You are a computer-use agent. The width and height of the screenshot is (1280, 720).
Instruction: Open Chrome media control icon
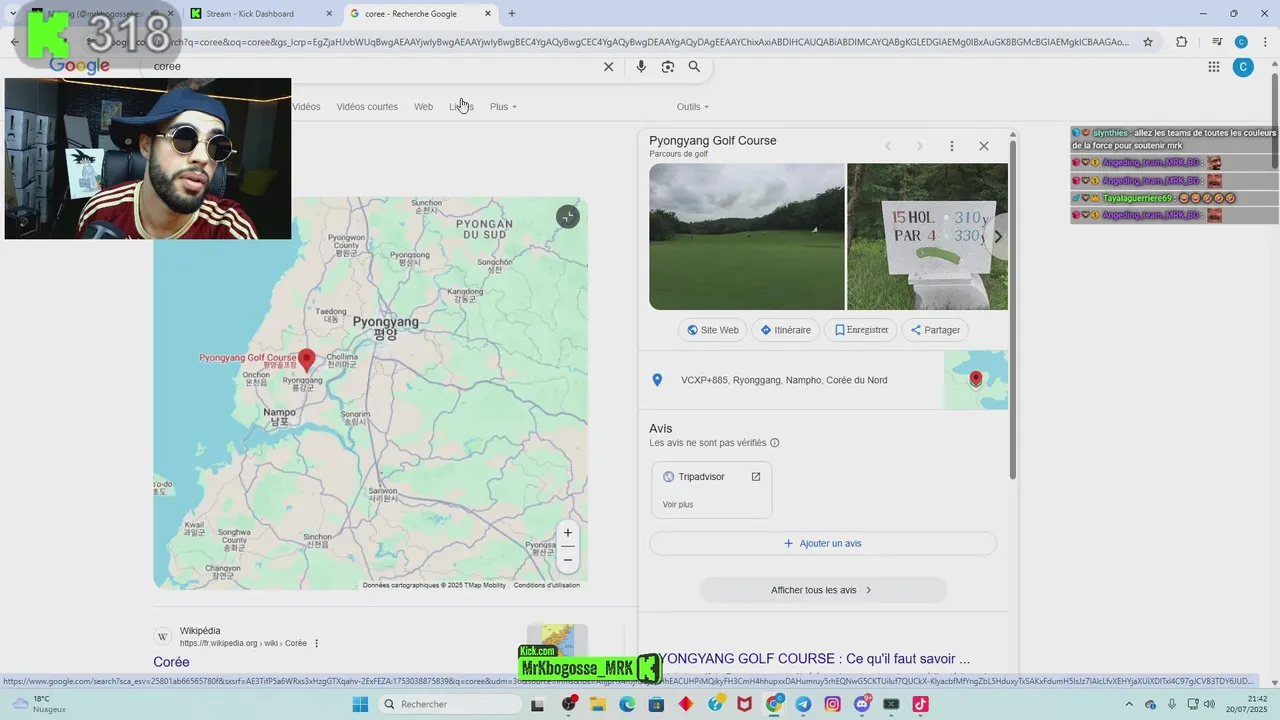tap(1217, 42)
